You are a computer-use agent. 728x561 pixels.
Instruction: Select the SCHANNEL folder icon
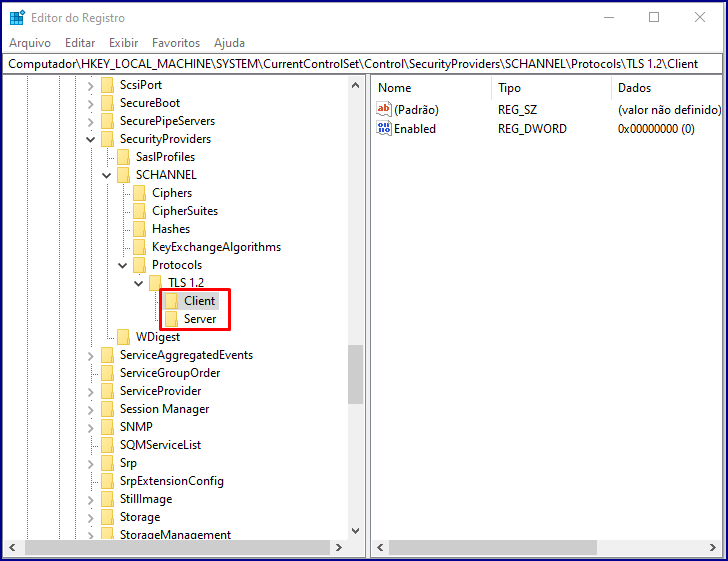(x=124, y=175)
